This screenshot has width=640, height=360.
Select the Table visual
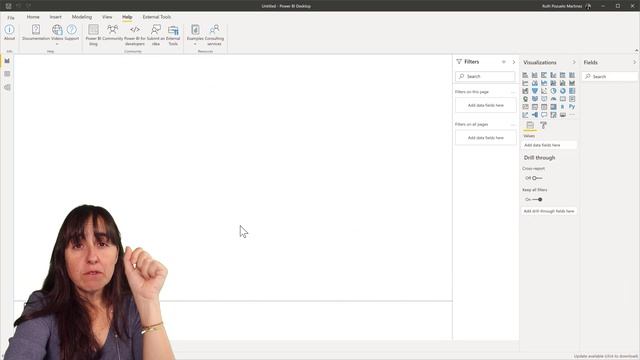click(x=544, y=107)
